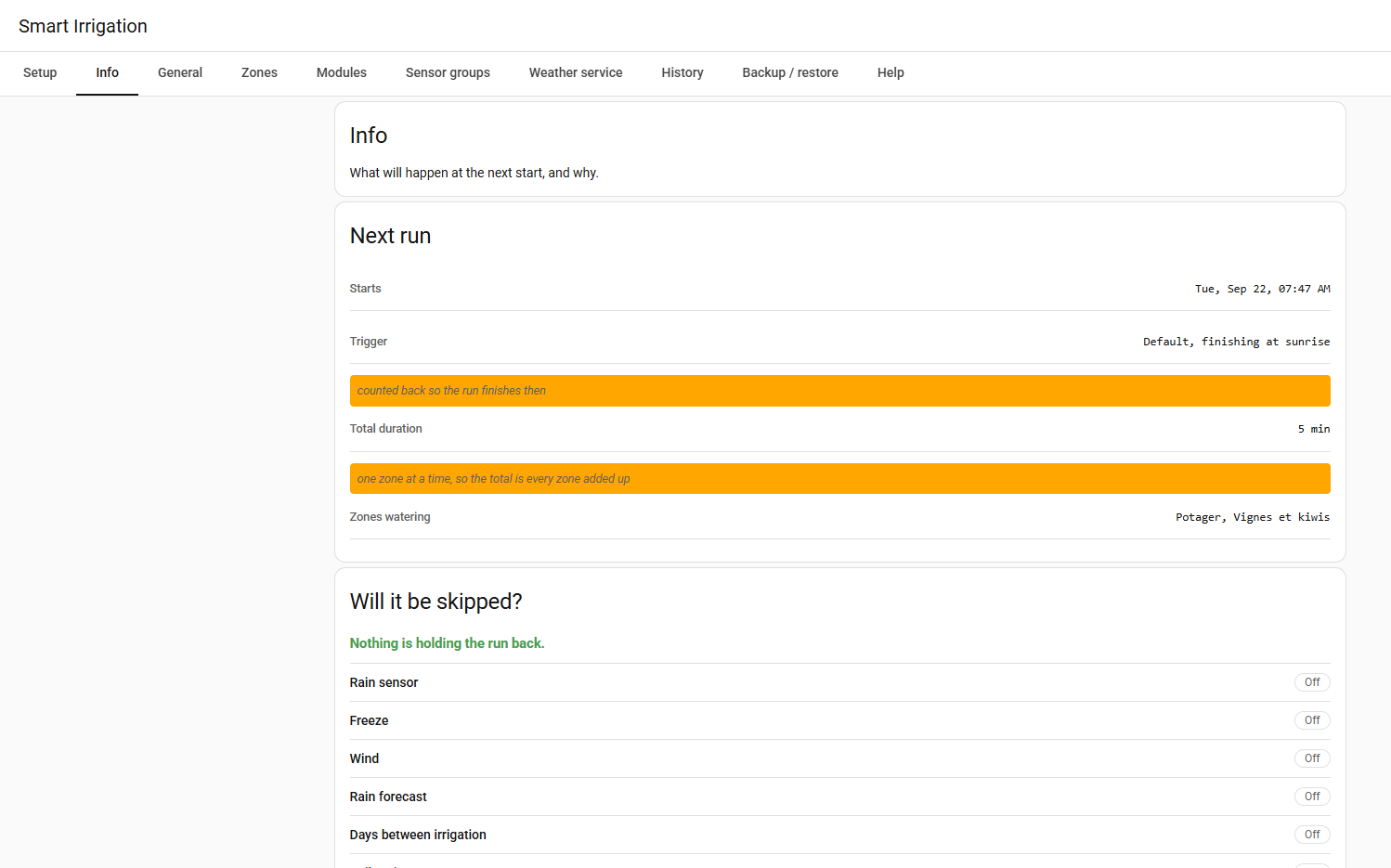Open the Help tab
Viewport: 1391px width, 868px height.
tap(890, 72)
